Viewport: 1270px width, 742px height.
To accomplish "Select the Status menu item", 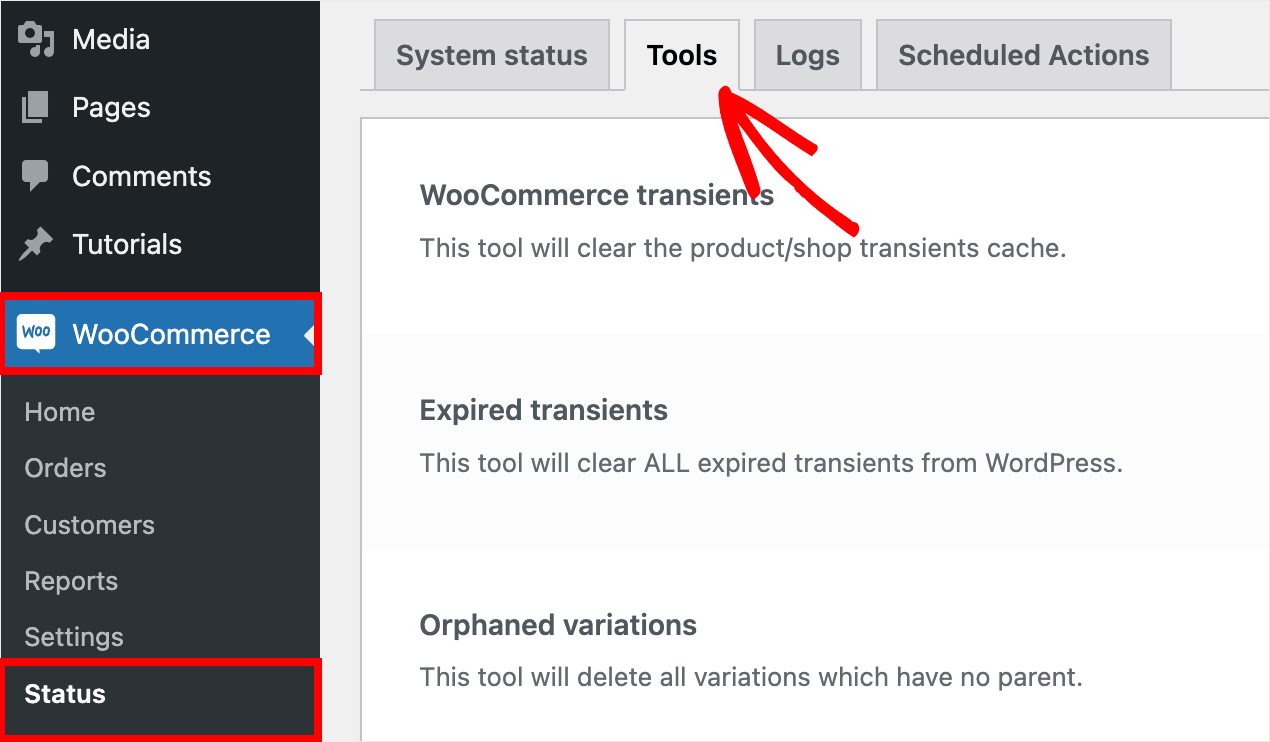I will click(x=64, y=694).
